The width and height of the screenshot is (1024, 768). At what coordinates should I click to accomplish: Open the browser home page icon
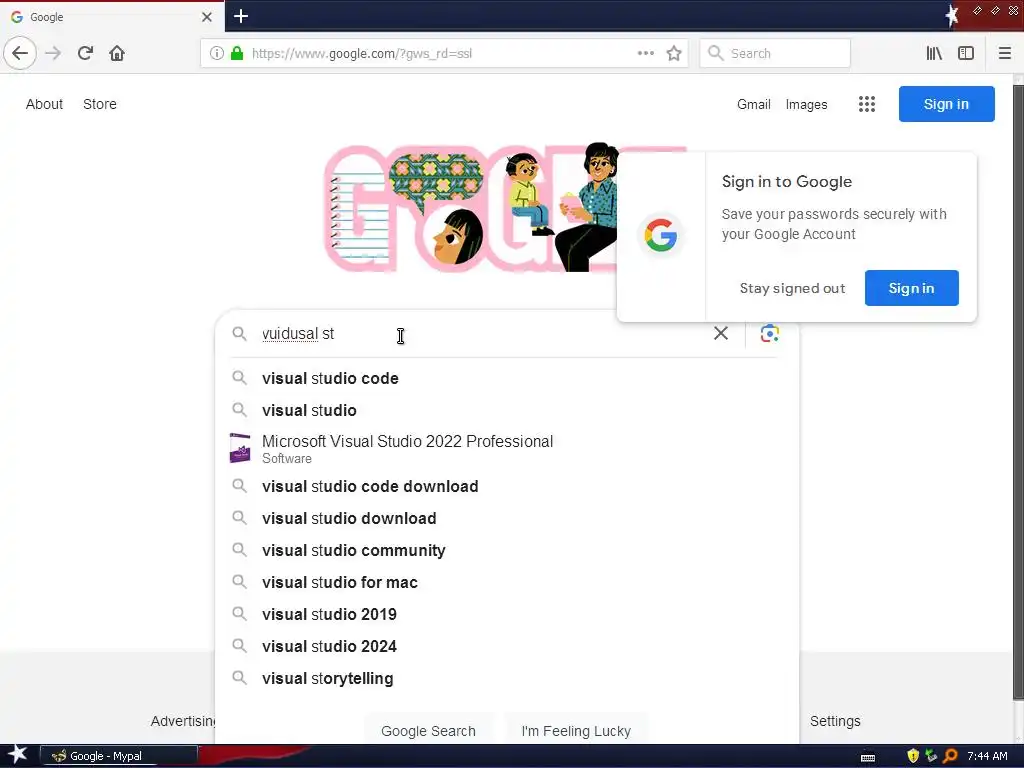tap(117, 53)
